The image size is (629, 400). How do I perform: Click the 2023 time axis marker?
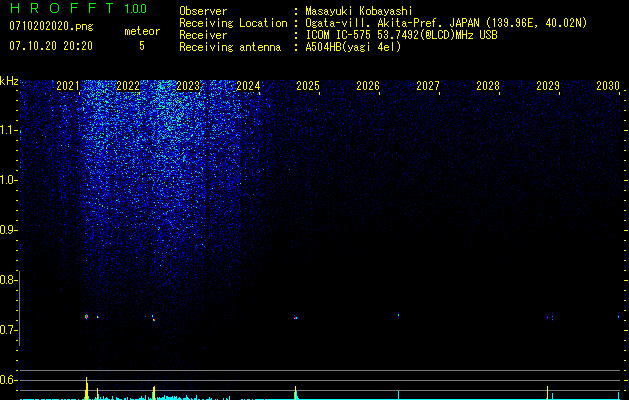[x=188, y=86]
